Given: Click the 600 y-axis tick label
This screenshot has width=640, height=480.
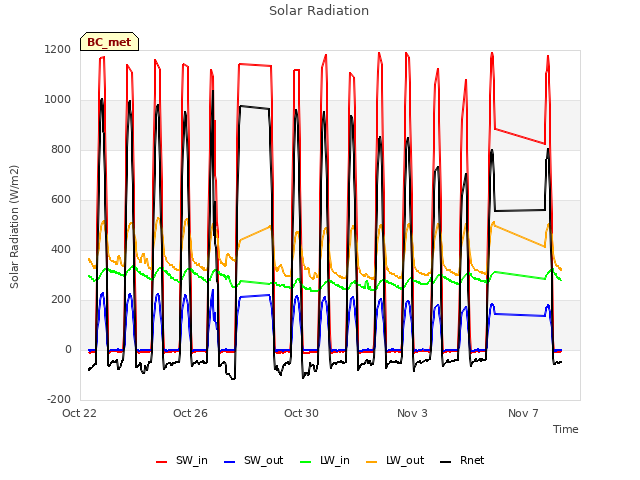Looking at the screenshot, I should point(61,200).
